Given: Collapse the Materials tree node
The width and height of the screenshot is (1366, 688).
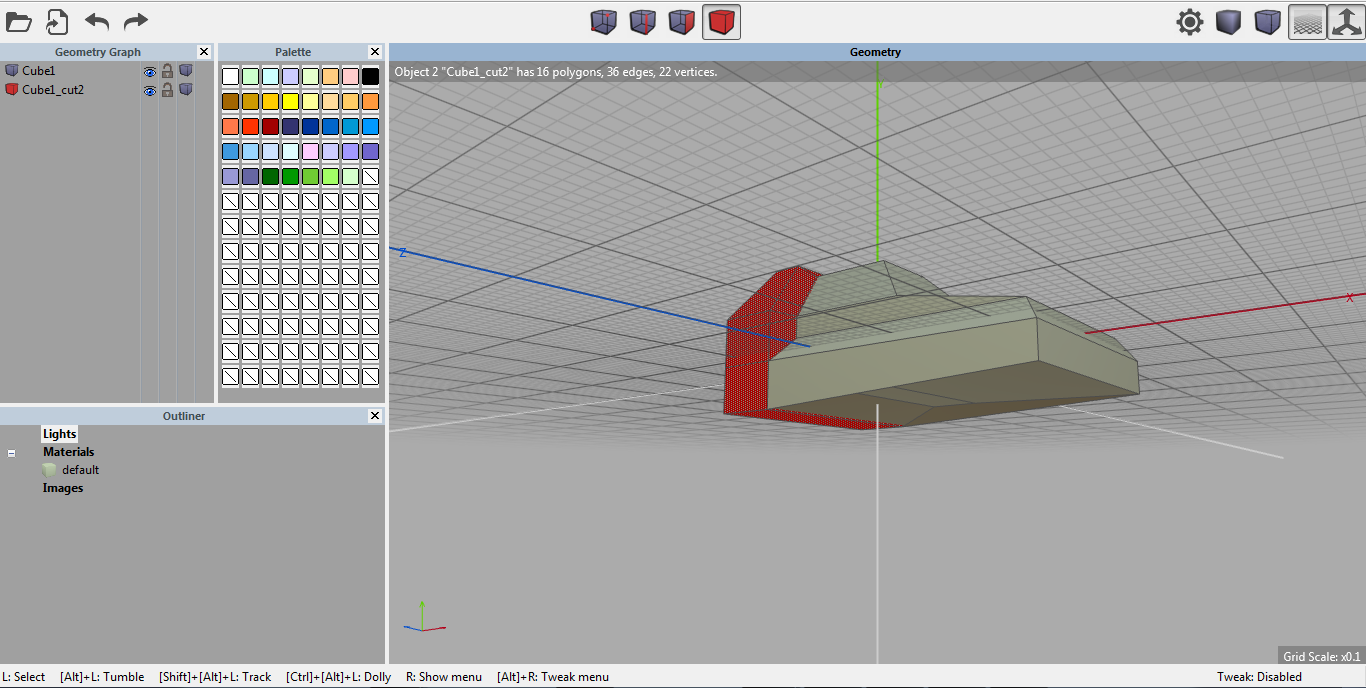Looking at the screenshot, I should tap(12, 453).
